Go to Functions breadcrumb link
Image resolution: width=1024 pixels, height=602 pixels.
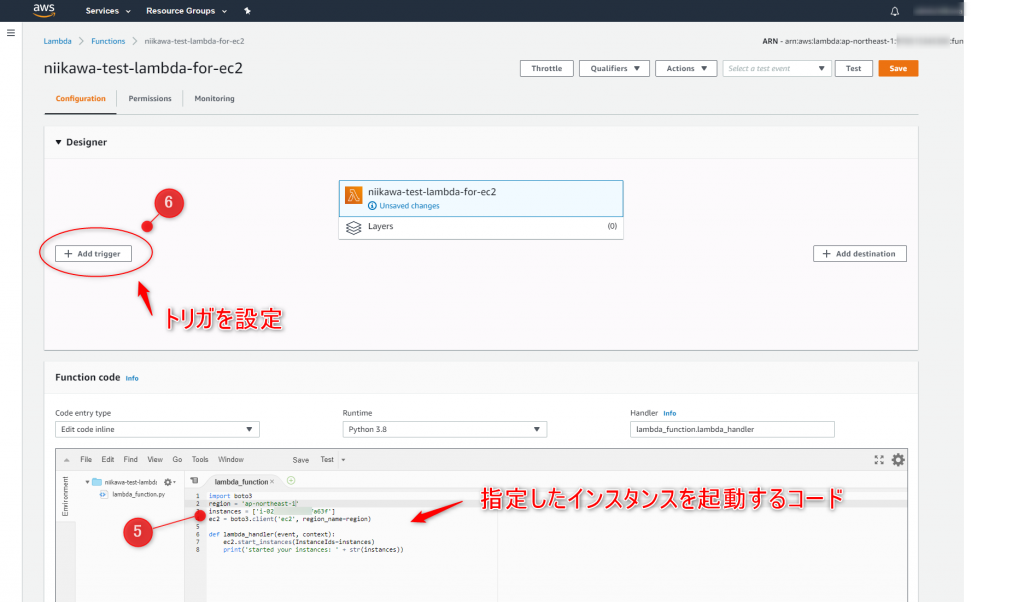tap(108, 41)
